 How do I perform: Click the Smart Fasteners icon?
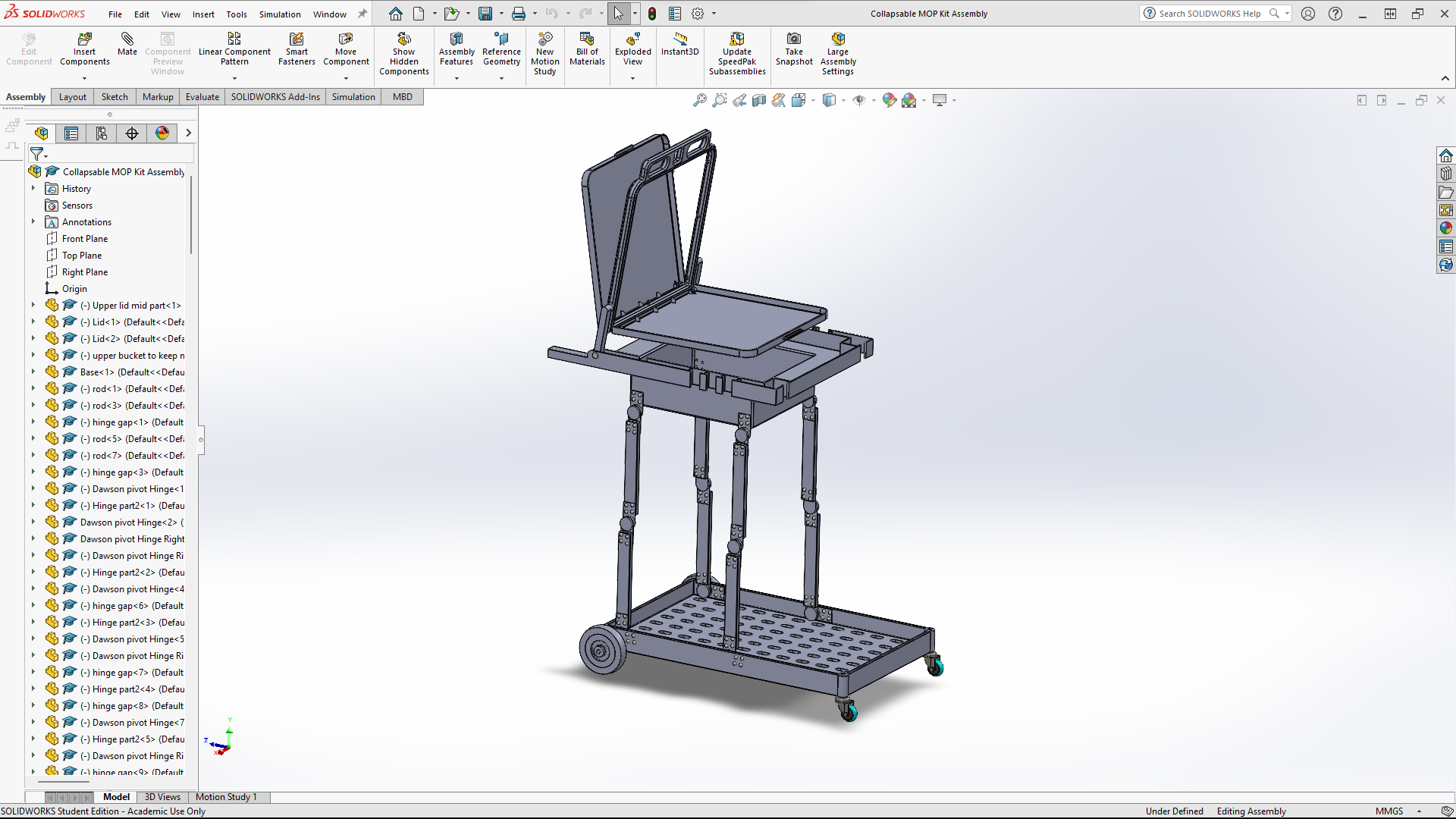(297, 39)
